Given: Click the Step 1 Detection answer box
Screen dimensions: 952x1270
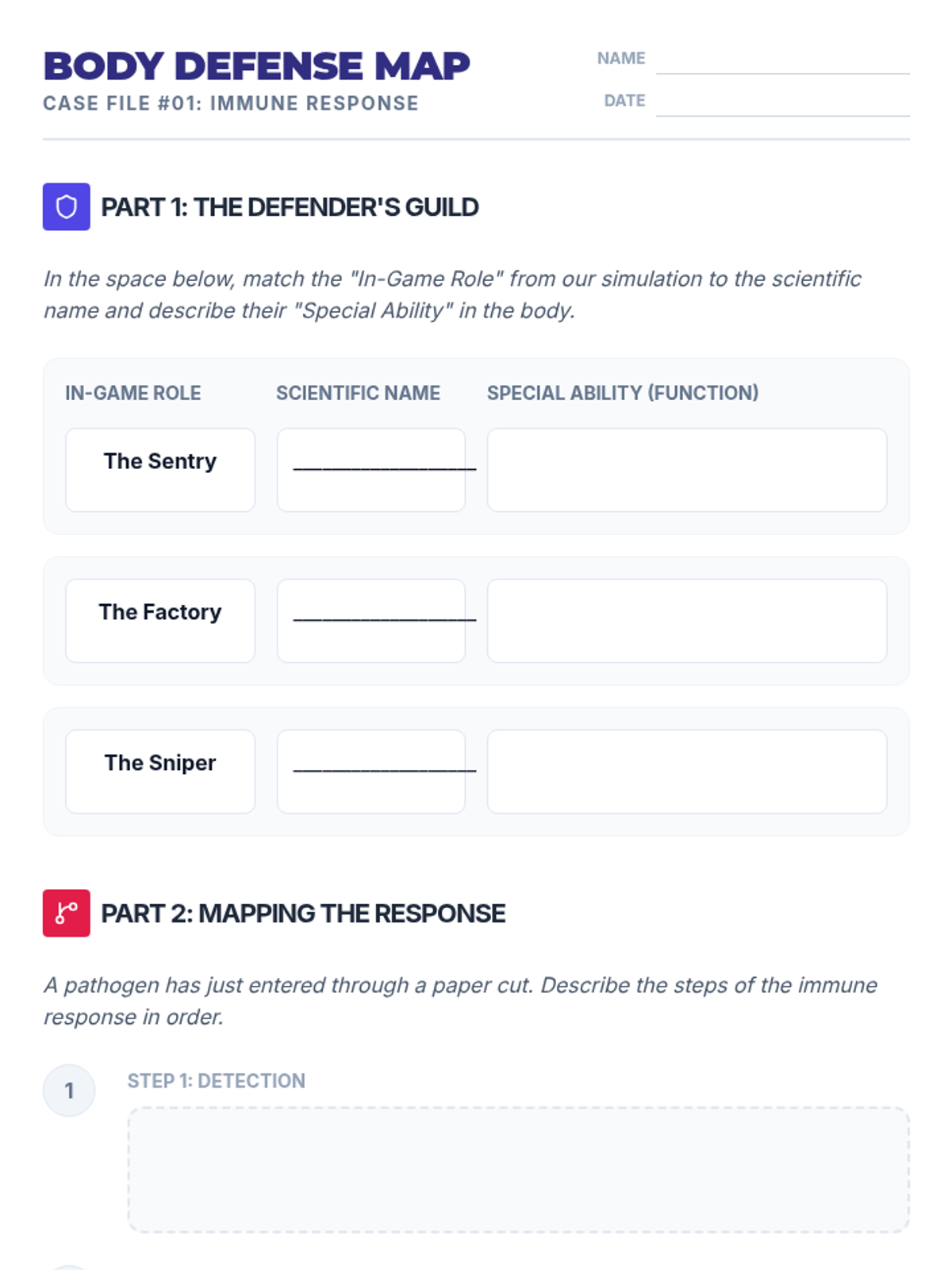Looking at the screenshot, I should [518, 1170].
